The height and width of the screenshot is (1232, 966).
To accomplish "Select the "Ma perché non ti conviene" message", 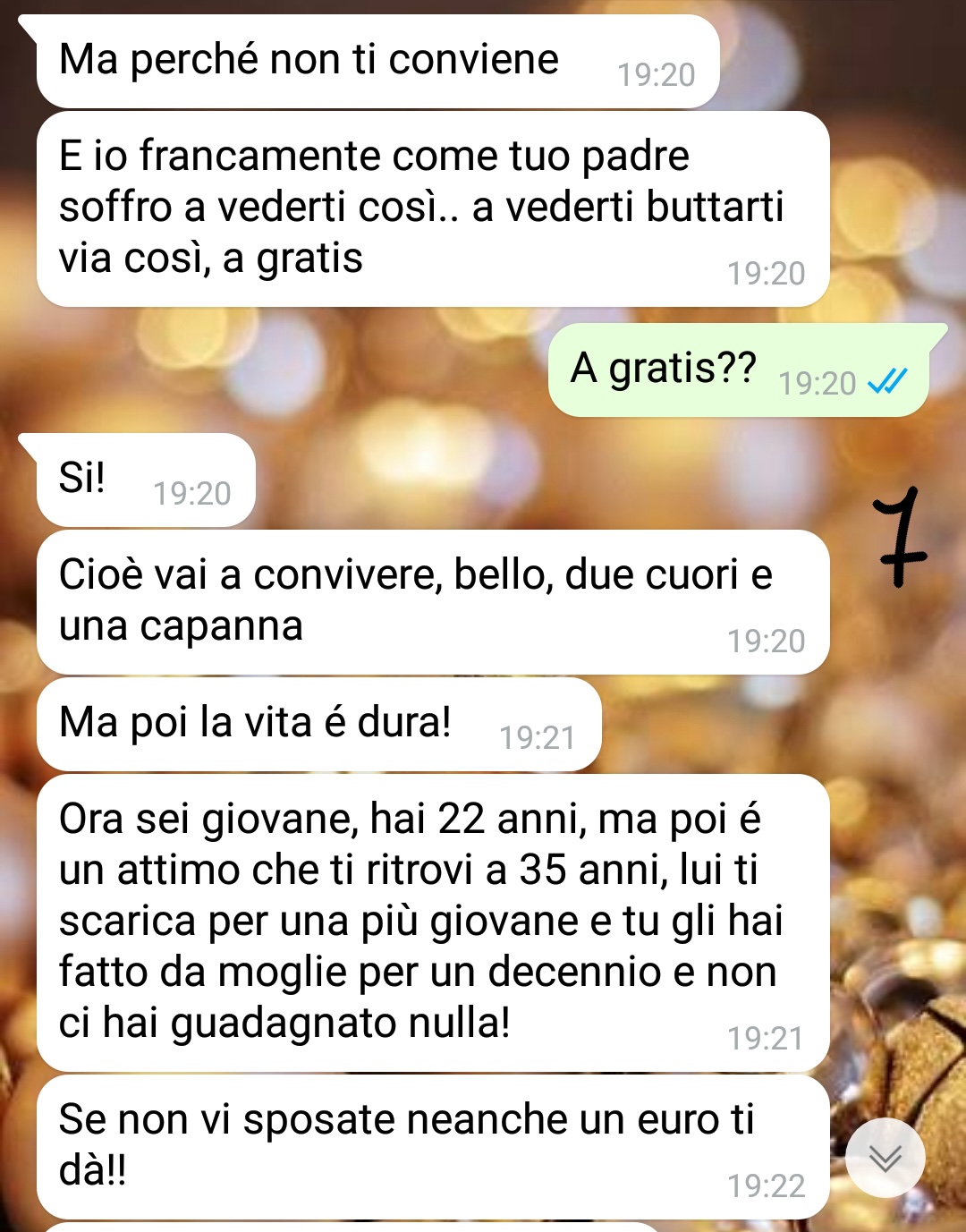I will pos(377,62).
